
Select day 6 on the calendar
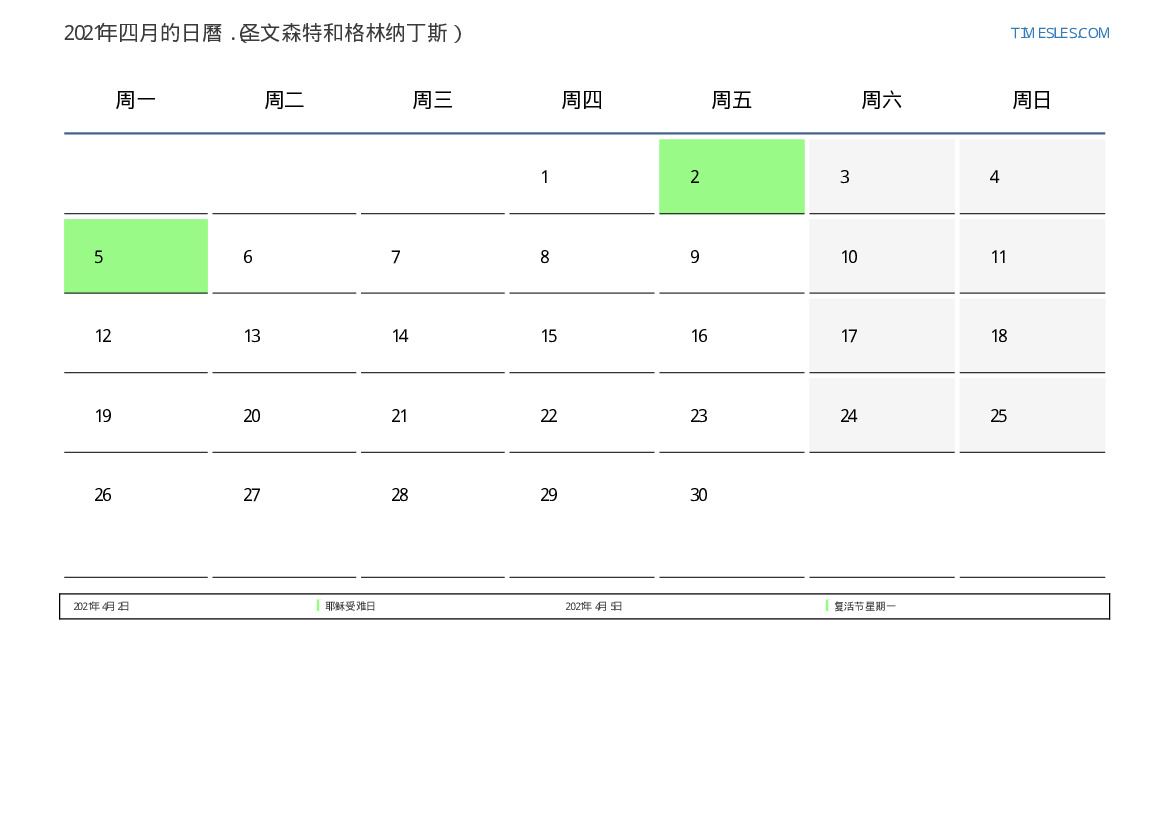click(x=284, y=257)
